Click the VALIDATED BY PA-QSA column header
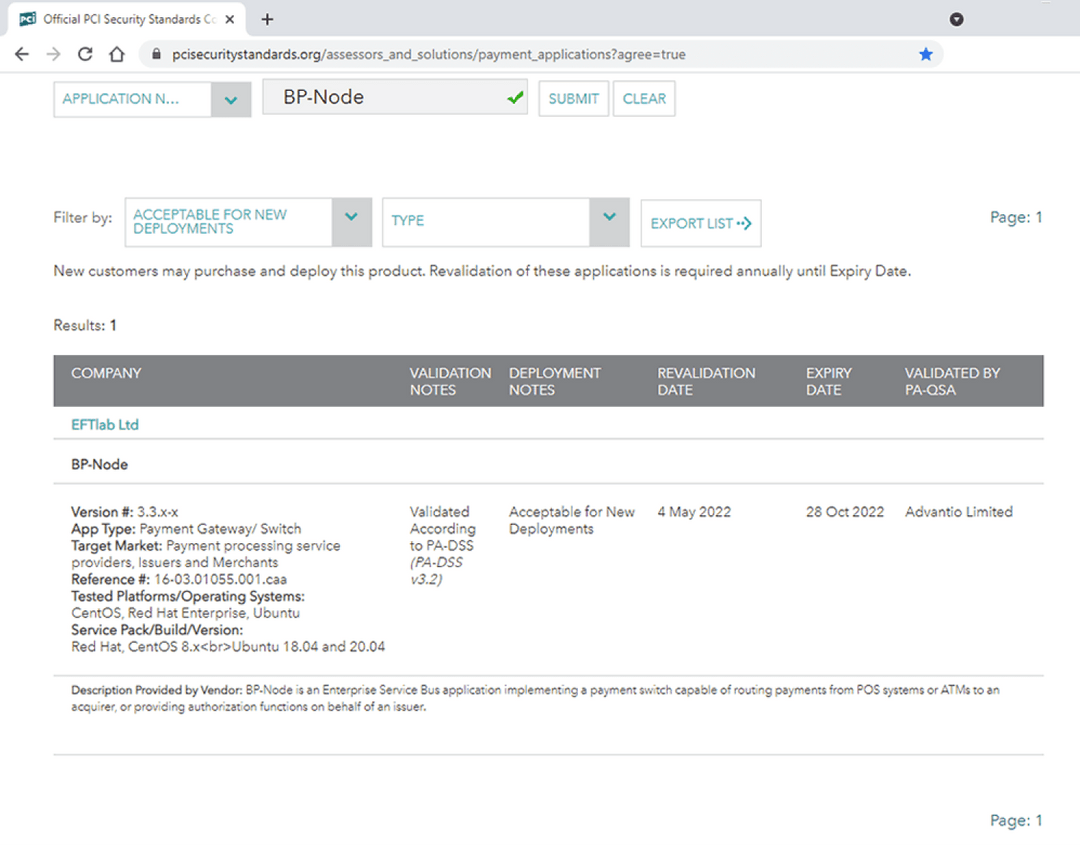1080x847 pixels. point(952,381)
